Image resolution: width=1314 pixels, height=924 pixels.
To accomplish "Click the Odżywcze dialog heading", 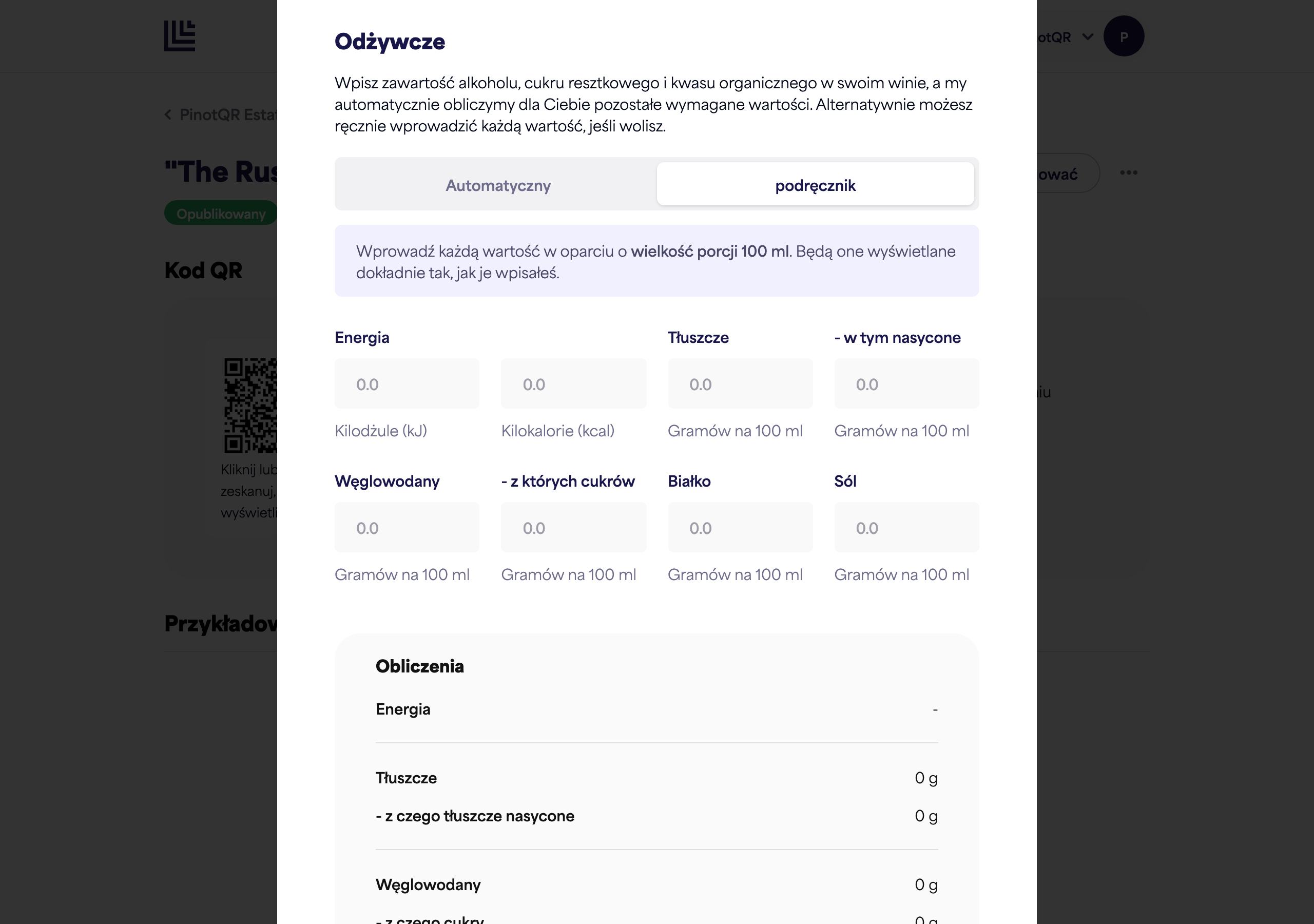I will coord(390,42).
